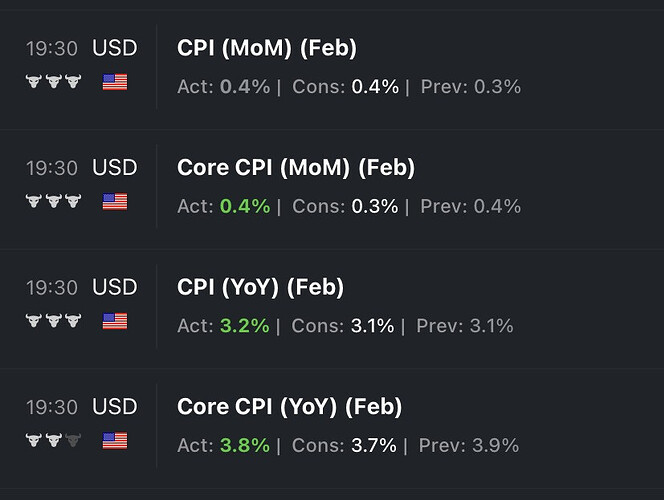Open the Core CPI (MoM) (Feb) event
This screenshot has height=500, width=664.
tap(295, 168)
